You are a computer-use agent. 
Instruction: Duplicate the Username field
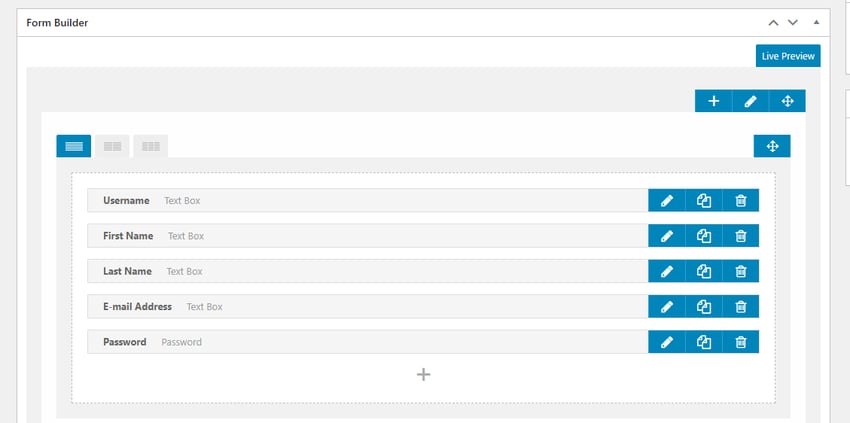(704, 201)
